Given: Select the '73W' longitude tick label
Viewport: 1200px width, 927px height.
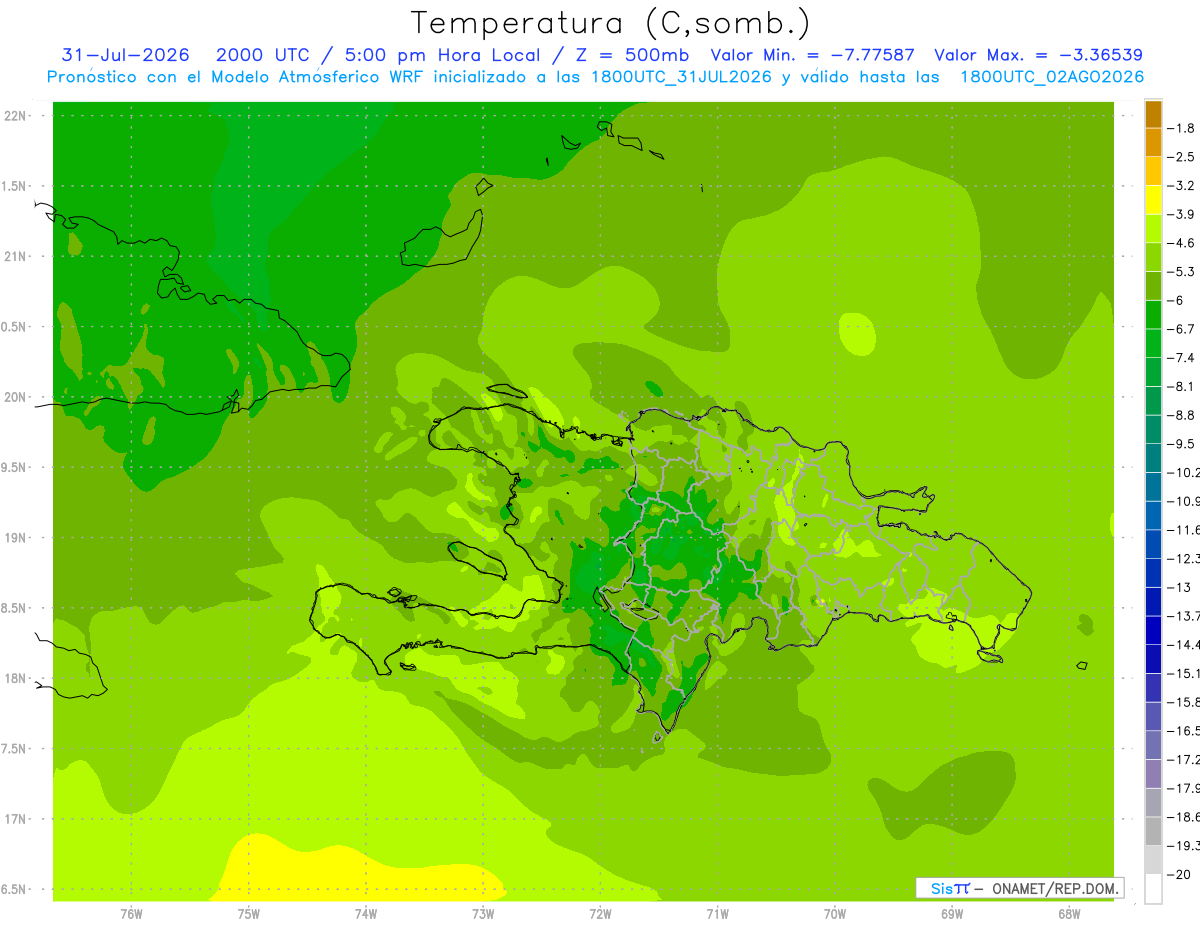Looking at the screenshot, I should (483, 914).
